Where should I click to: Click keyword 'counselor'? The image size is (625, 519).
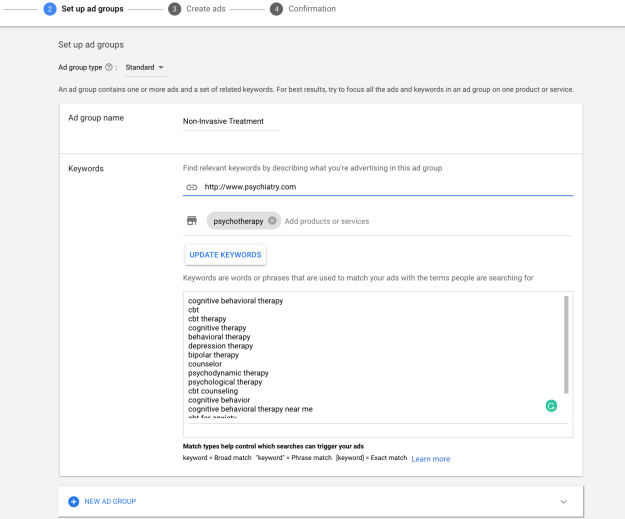pyautogui.click(x=205, y=364)
